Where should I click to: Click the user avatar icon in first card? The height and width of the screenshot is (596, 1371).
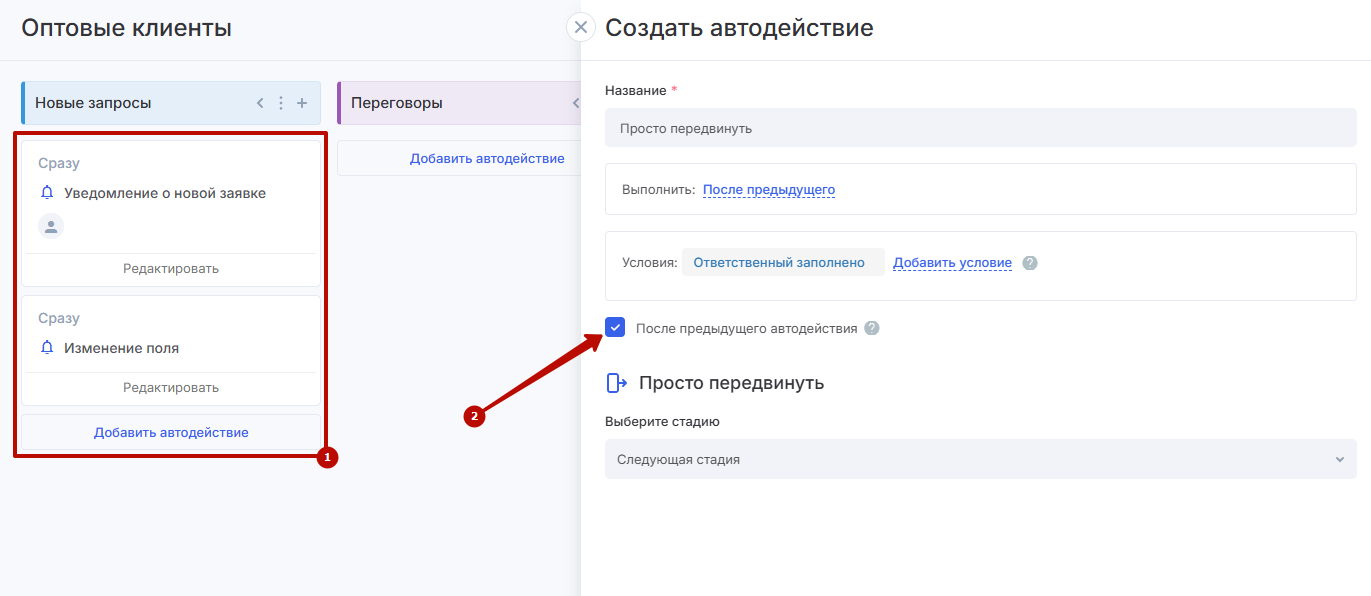point(51,226)
